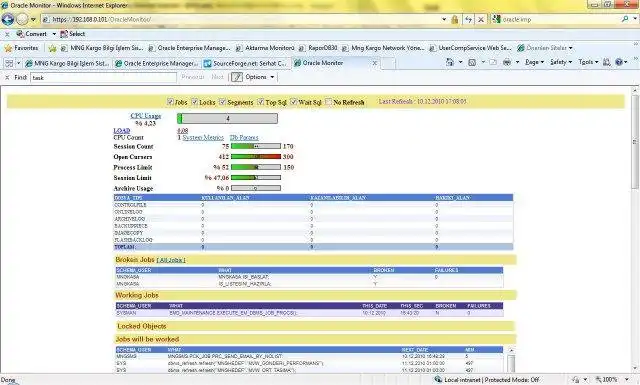Open a new blank tab

(x=388, y=63)
